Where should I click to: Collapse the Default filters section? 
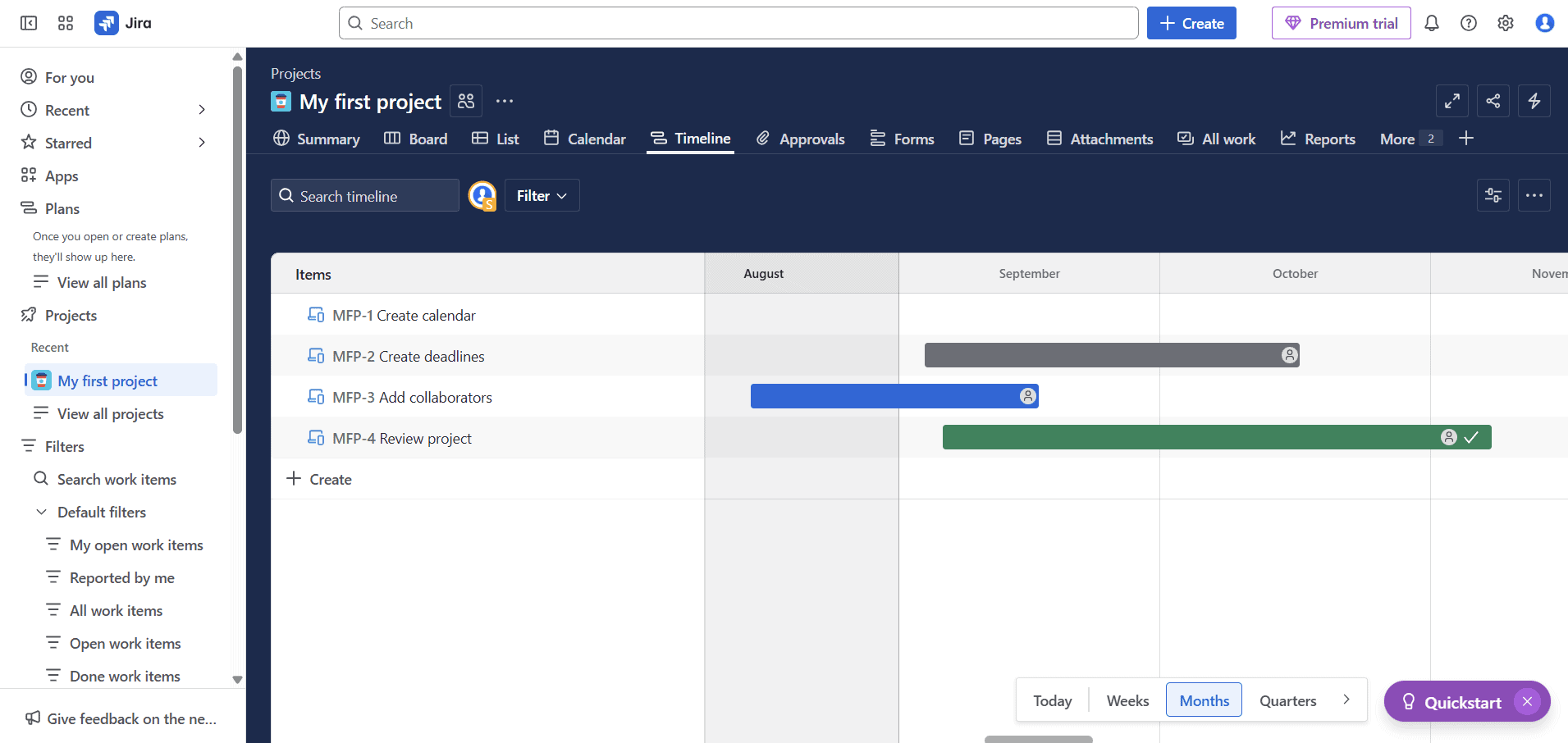pos(41,512)
